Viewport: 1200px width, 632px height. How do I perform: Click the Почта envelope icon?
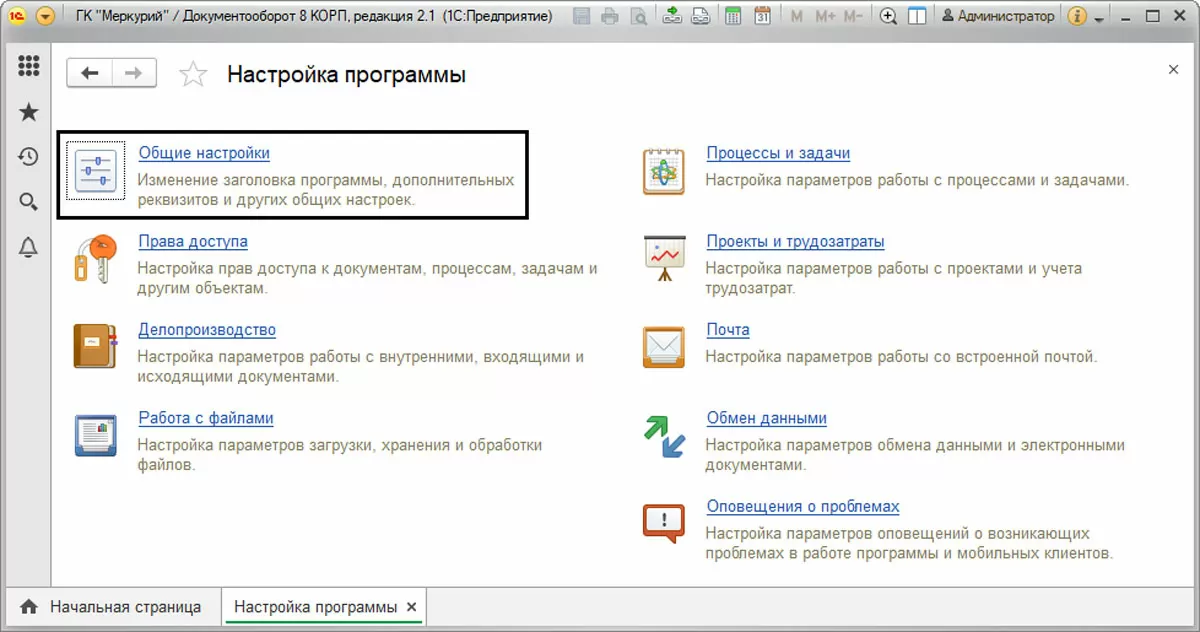tap(664, 347)
